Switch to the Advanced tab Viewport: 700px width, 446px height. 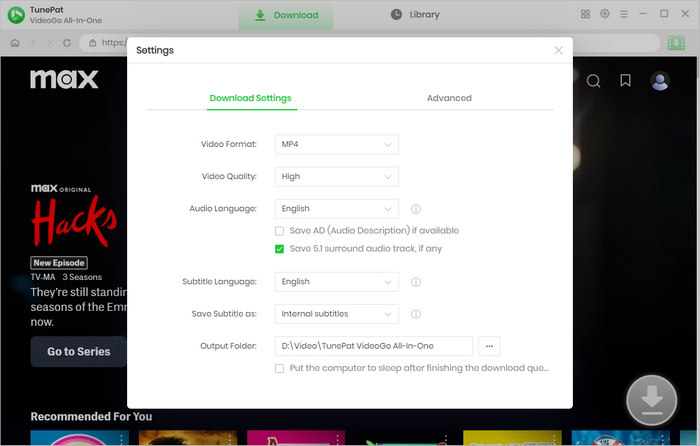pyautogui.click(x=449, y=98)
